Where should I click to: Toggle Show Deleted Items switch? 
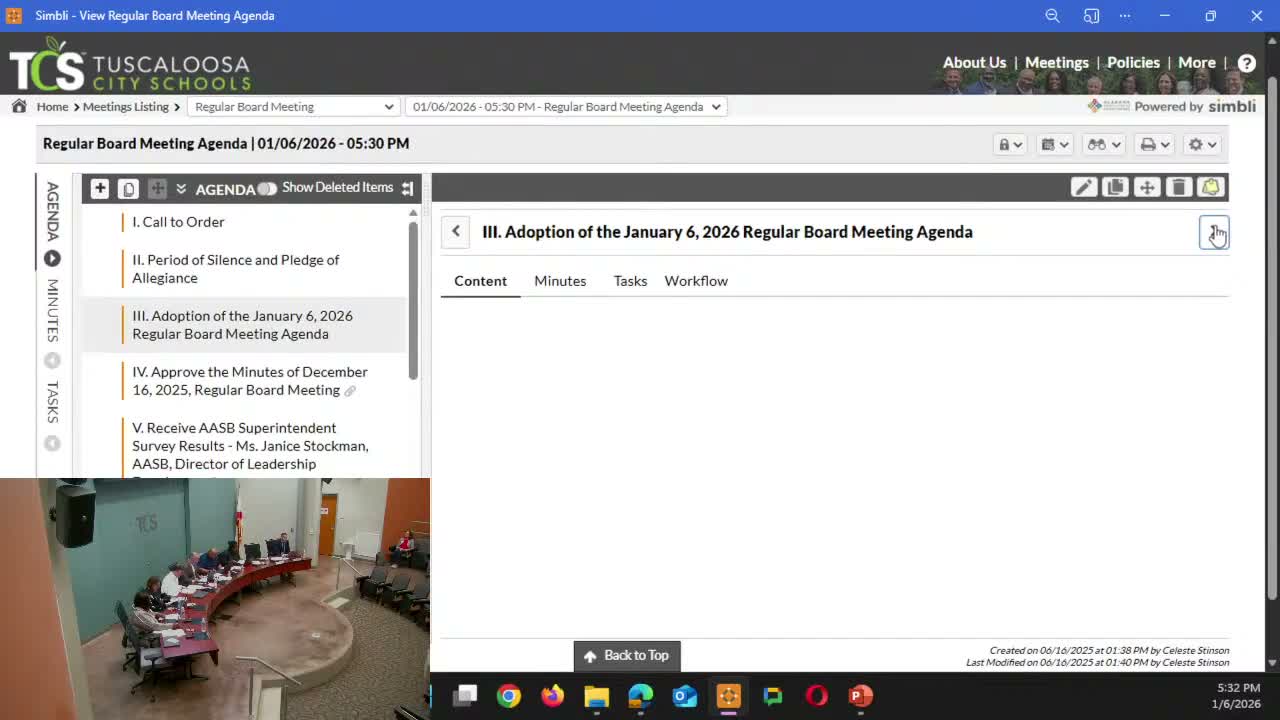tap(267, 188)
